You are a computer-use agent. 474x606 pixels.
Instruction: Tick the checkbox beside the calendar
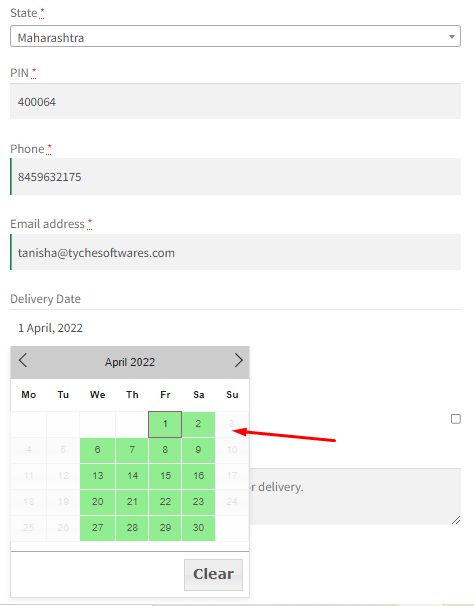point(456,419)
